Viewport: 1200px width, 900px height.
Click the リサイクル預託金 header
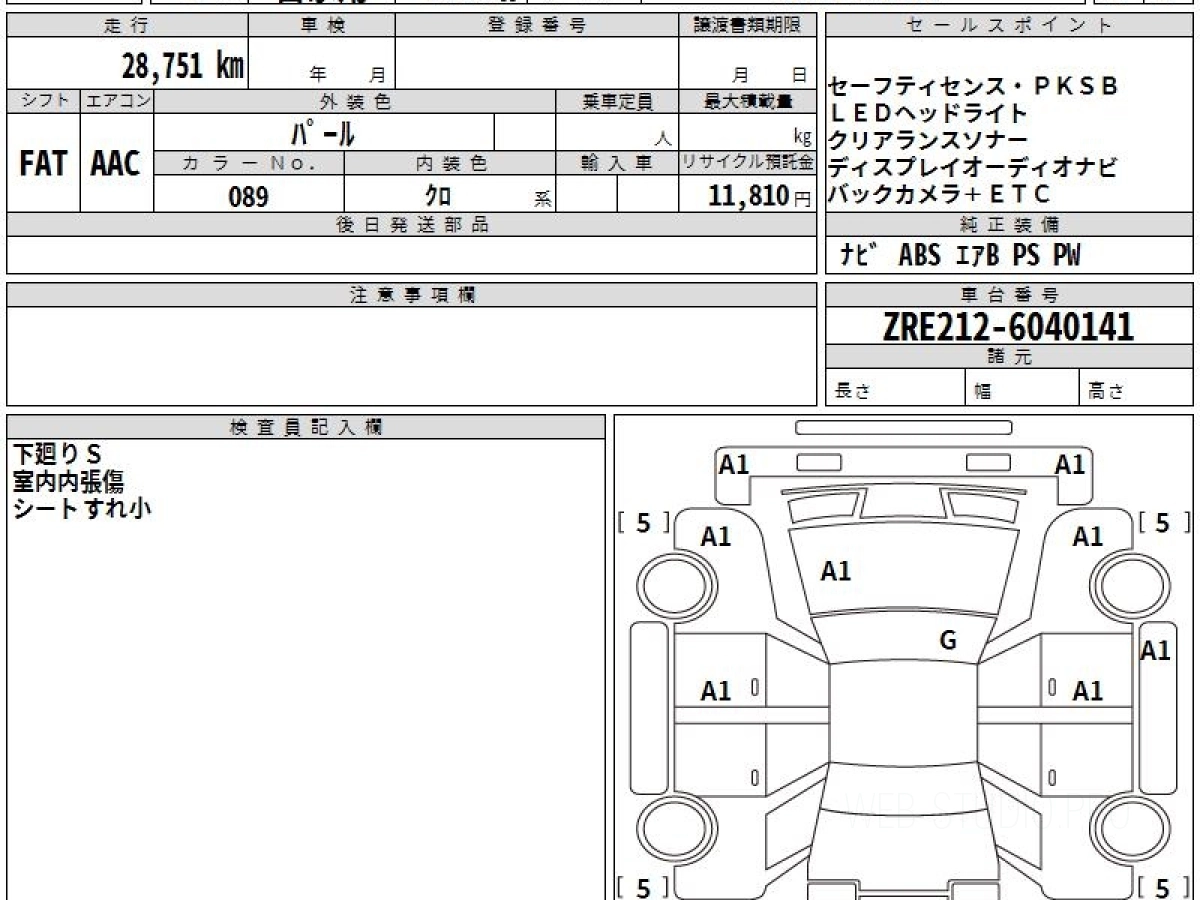click(x=748, y=163)
